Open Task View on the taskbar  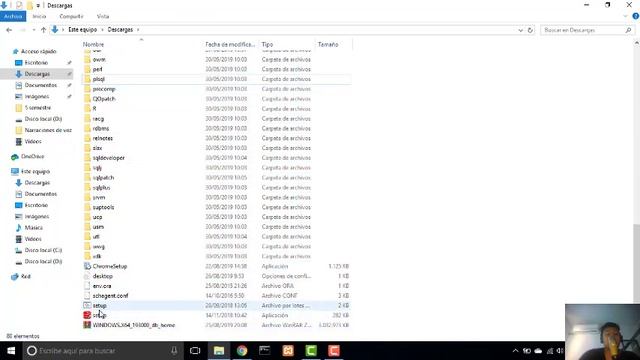pos(195,351)
